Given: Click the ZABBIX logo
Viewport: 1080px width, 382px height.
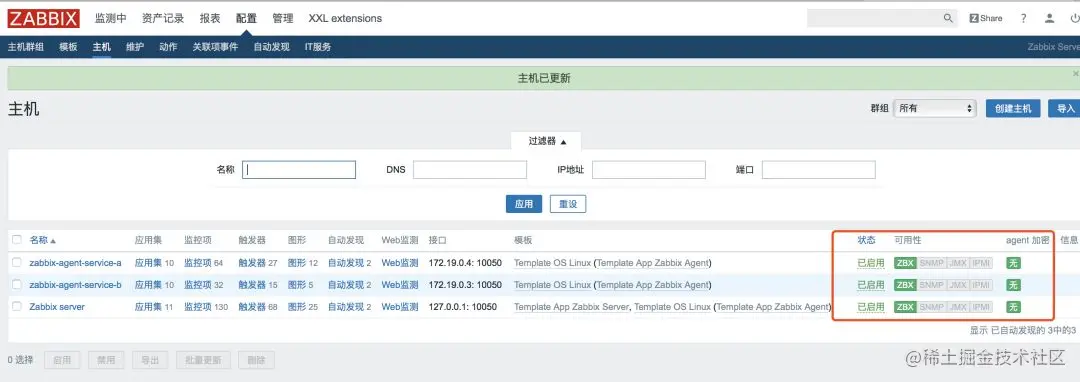Looking at the screenshot, I should (43, 19).
